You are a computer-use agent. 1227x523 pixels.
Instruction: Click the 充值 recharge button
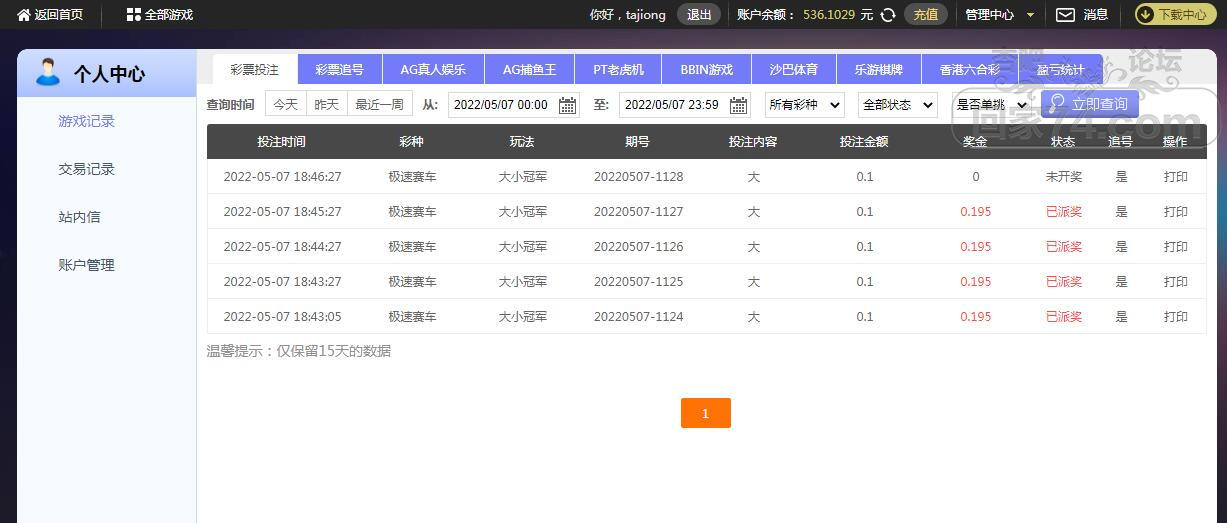pyautogui.click(x=925, y=15)
